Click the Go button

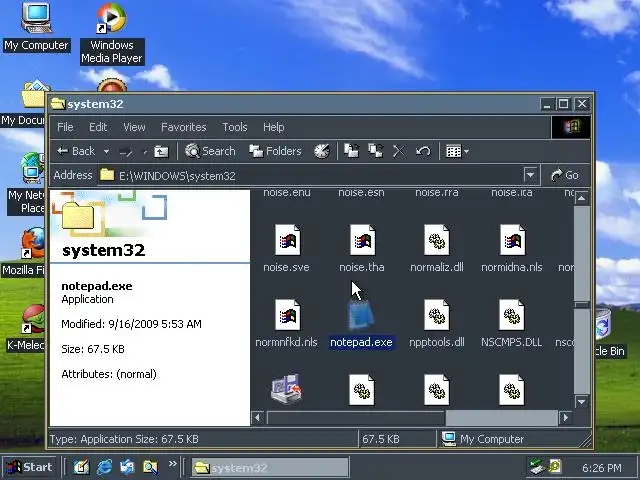pos(565,176)
